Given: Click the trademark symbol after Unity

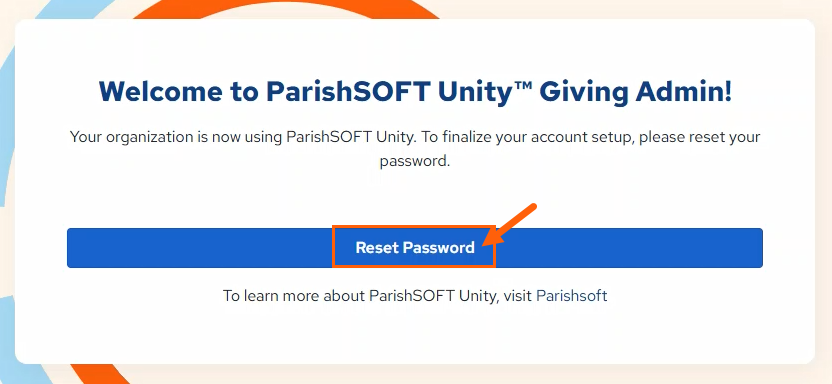Looking at the screenshot, I should (x=523, y=85).
